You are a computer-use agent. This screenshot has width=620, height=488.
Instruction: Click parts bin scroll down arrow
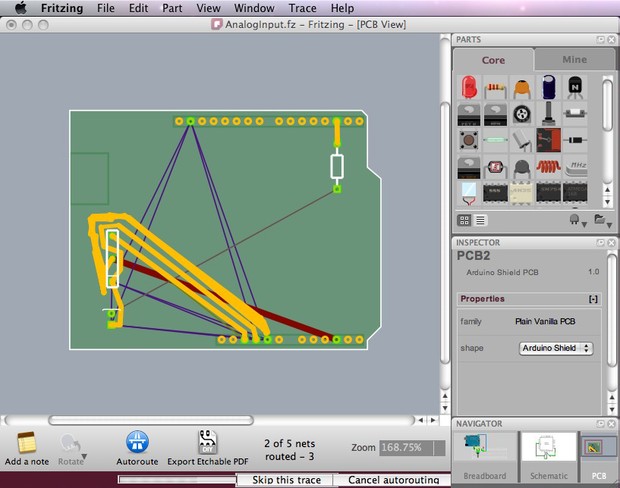point(608,202)
